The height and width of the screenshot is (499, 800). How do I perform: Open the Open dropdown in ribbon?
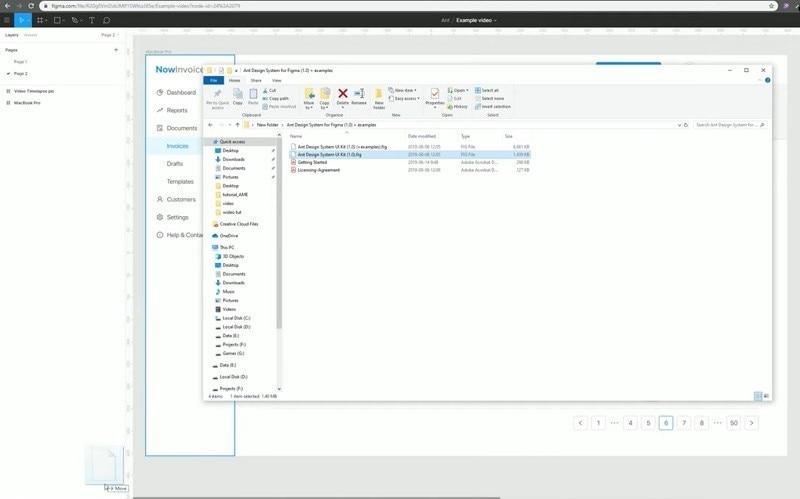(458, 90)
